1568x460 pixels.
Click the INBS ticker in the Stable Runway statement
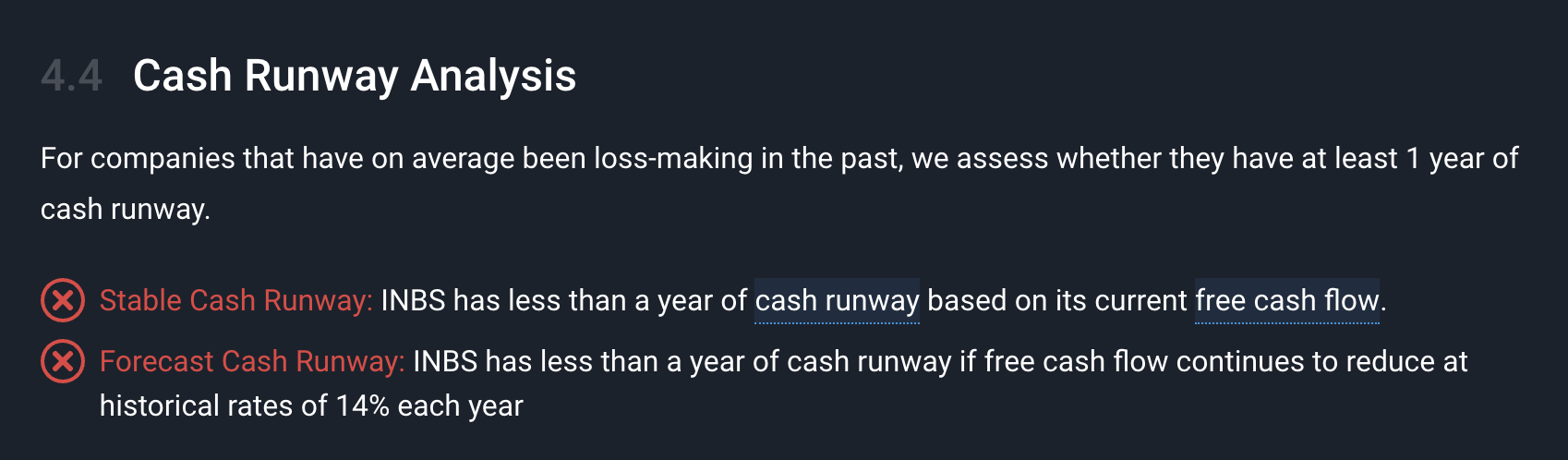(x=413, y=301)
